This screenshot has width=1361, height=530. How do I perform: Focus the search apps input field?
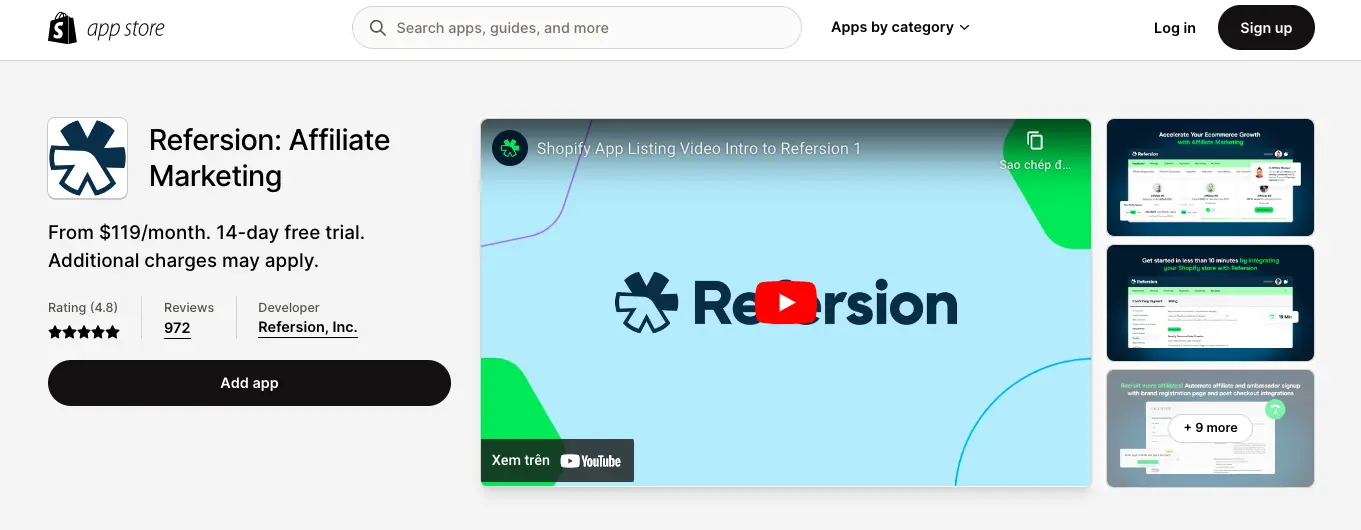577,28
